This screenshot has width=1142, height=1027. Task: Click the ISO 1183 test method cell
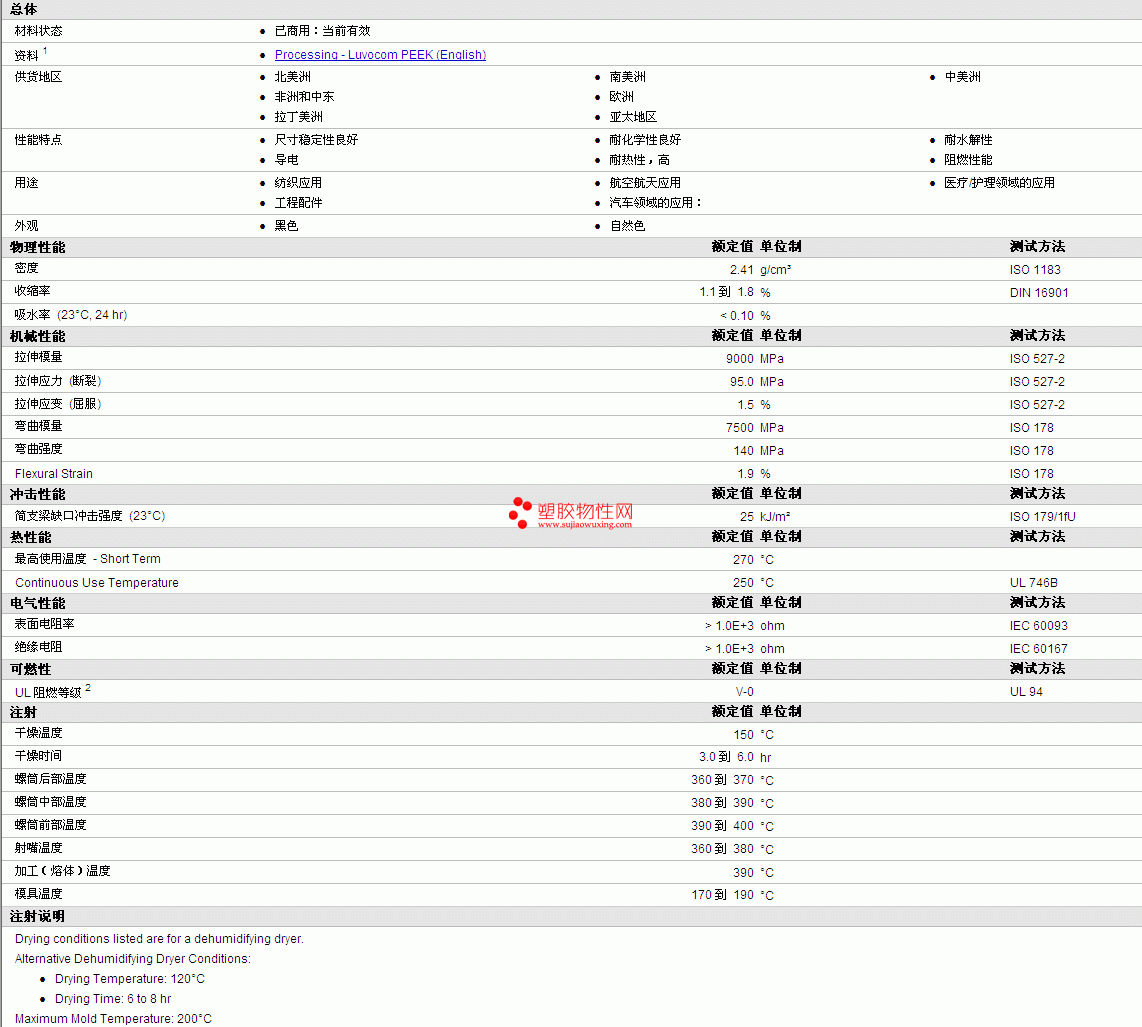(x=1035, y=269)
